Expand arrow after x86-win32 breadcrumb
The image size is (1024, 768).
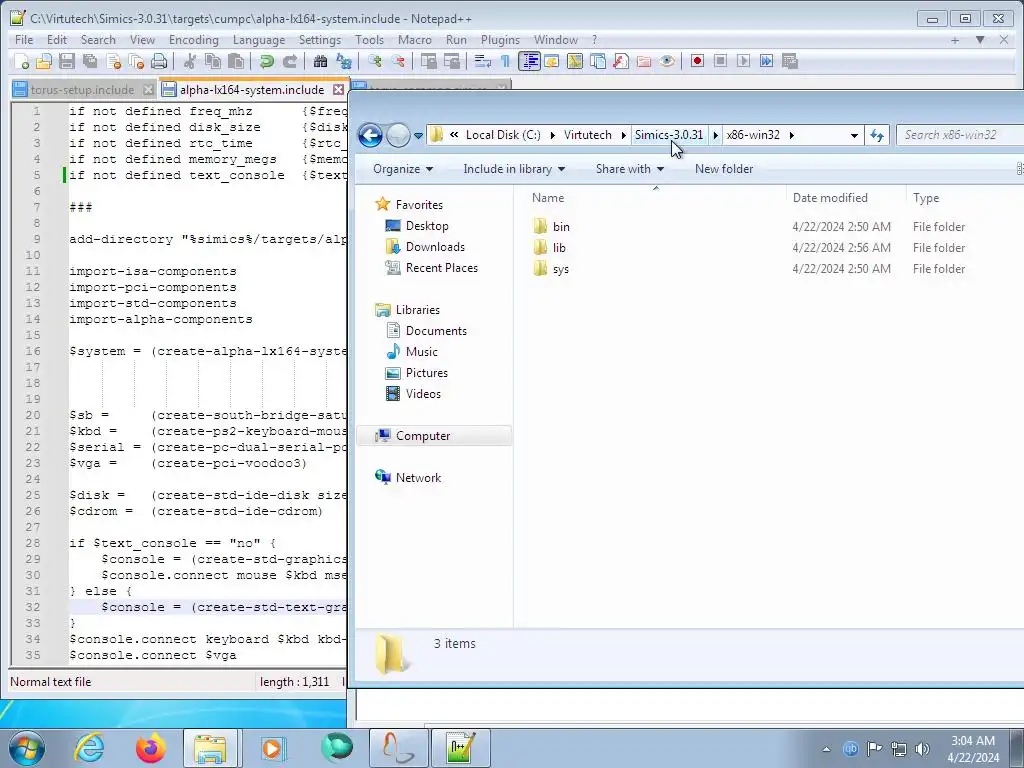click(x=792, y=135)
